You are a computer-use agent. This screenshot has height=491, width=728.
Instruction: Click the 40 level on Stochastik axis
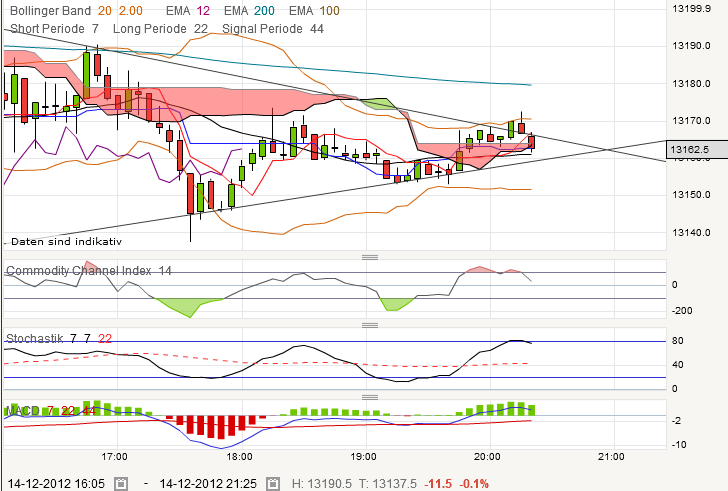click(x=677, y=365)
